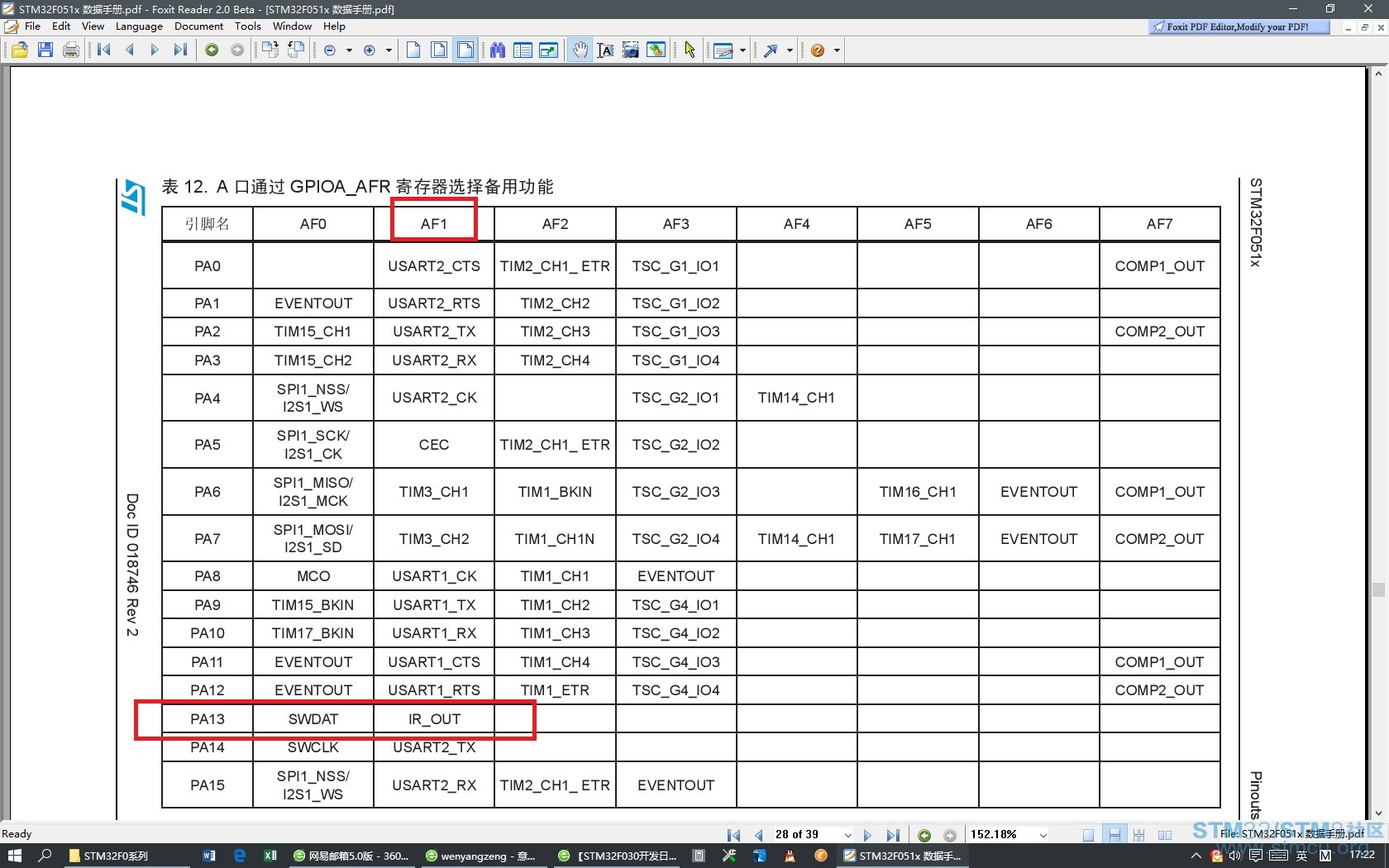Rotate page clockwise via toolbar icon
The height and width of the screenshot is (868, 1389).
270,50
